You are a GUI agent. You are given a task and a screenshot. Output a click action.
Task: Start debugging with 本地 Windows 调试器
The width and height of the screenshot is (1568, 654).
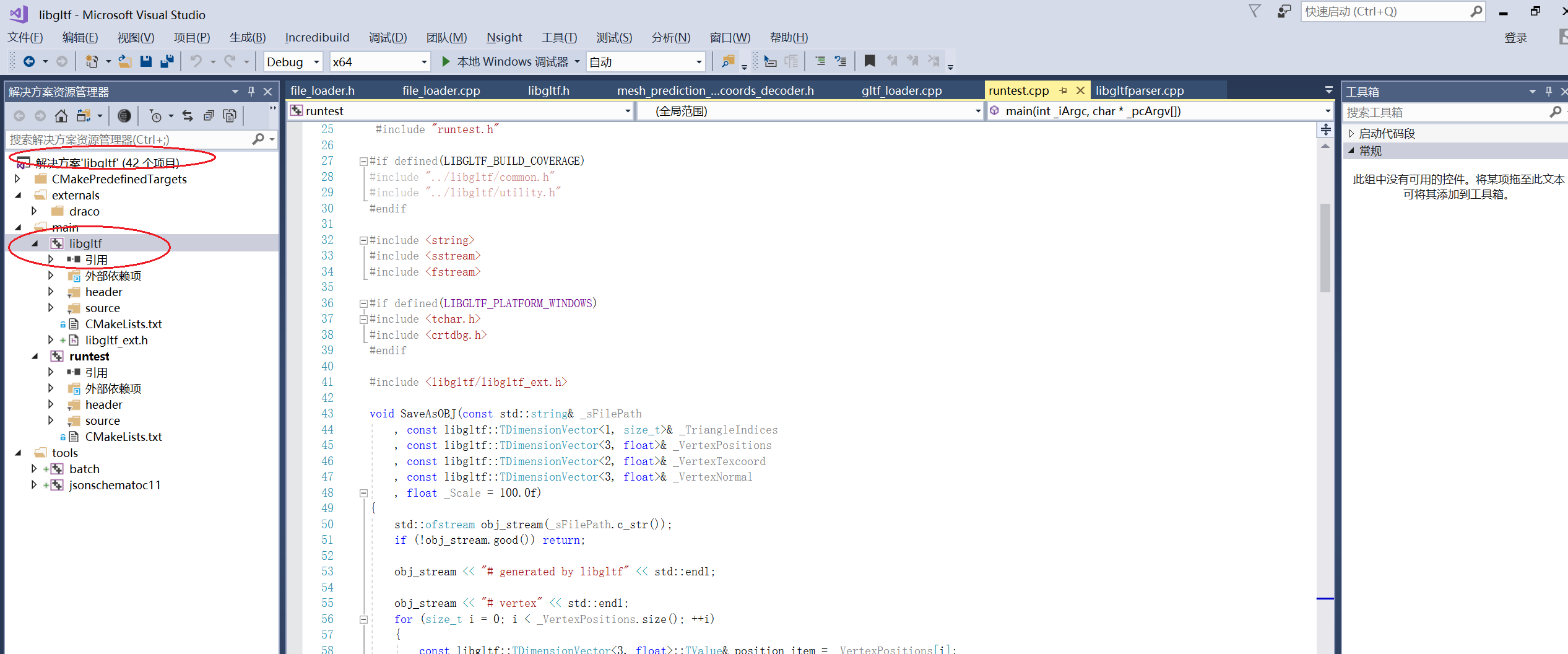click(508, 61)
